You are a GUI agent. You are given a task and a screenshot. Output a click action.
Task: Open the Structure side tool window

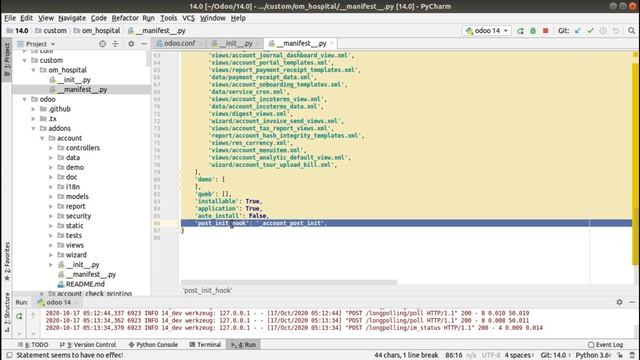click(7, 313)
